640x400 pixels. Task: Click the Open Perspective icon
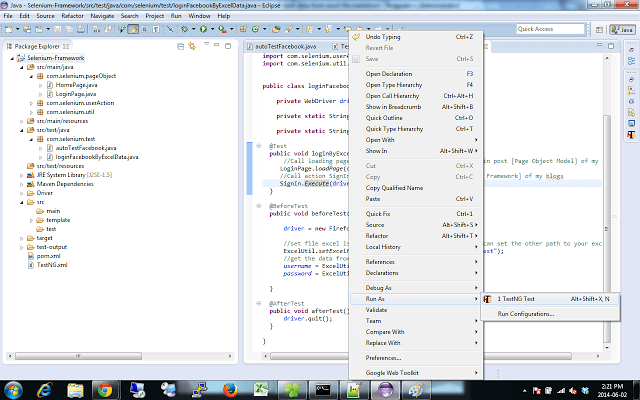(600, 29)
